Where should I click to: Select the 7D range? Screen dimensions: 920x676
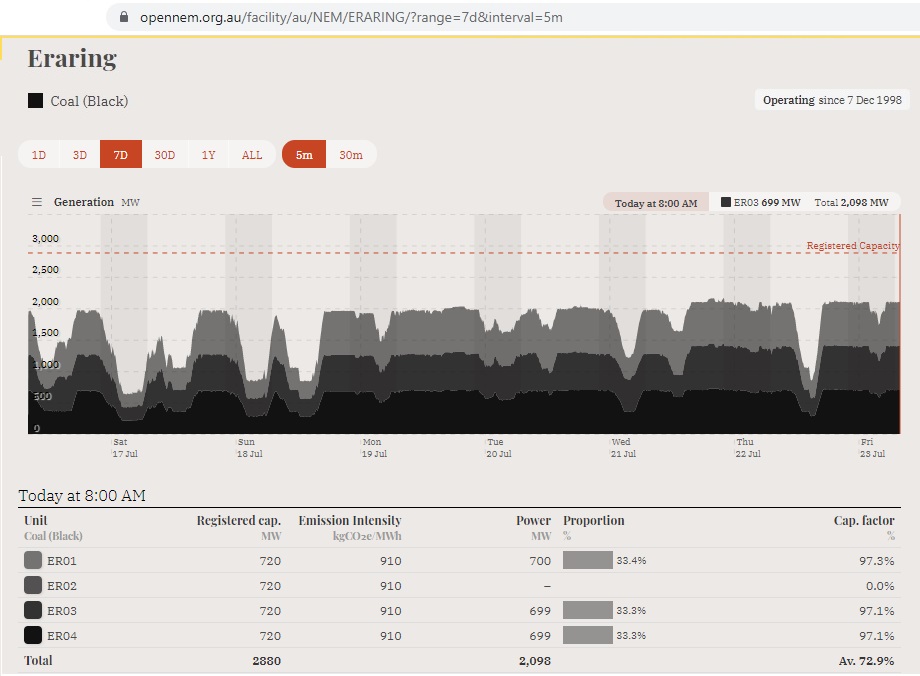[121, 155]
